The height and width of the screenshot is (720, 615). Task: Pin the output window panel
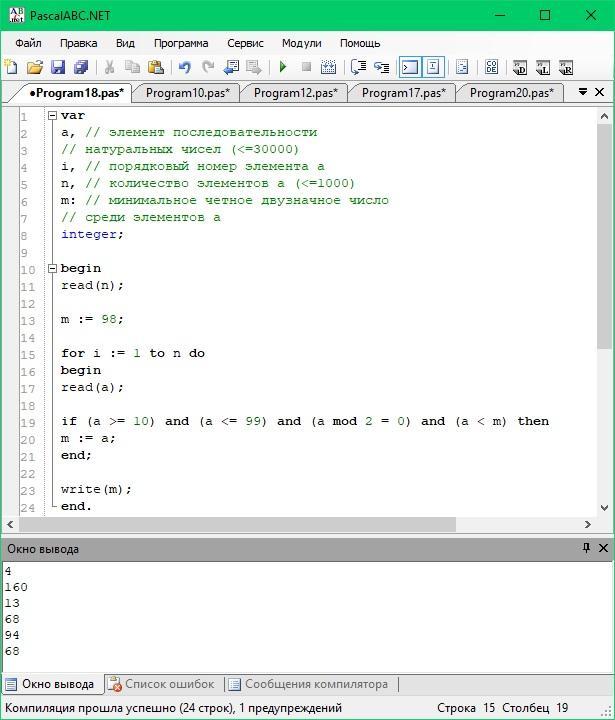click(586, 549)
